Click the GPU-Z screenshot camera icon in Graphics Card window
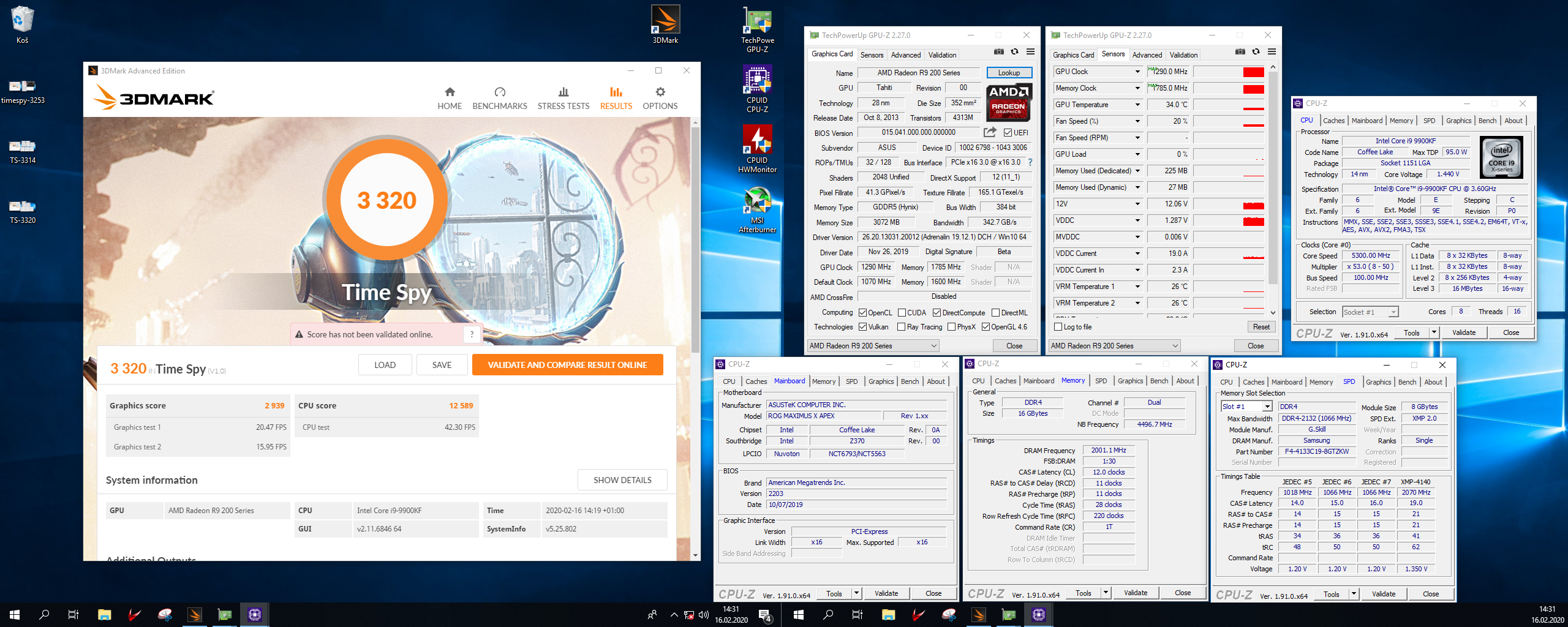1568x627 pixels. tap(999, 52)
